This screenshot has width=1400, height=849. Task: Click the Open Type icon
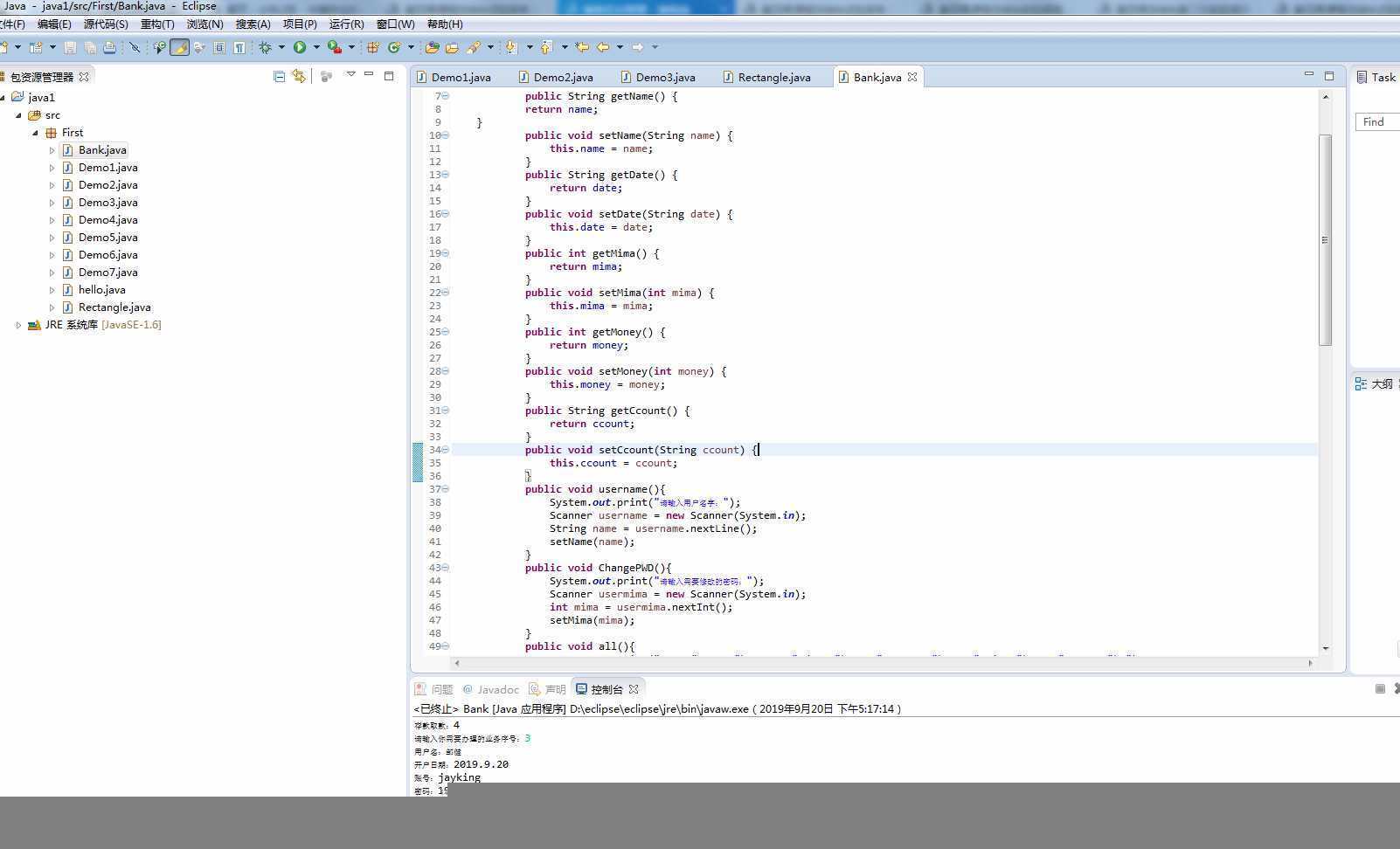[x=432, y=47]
